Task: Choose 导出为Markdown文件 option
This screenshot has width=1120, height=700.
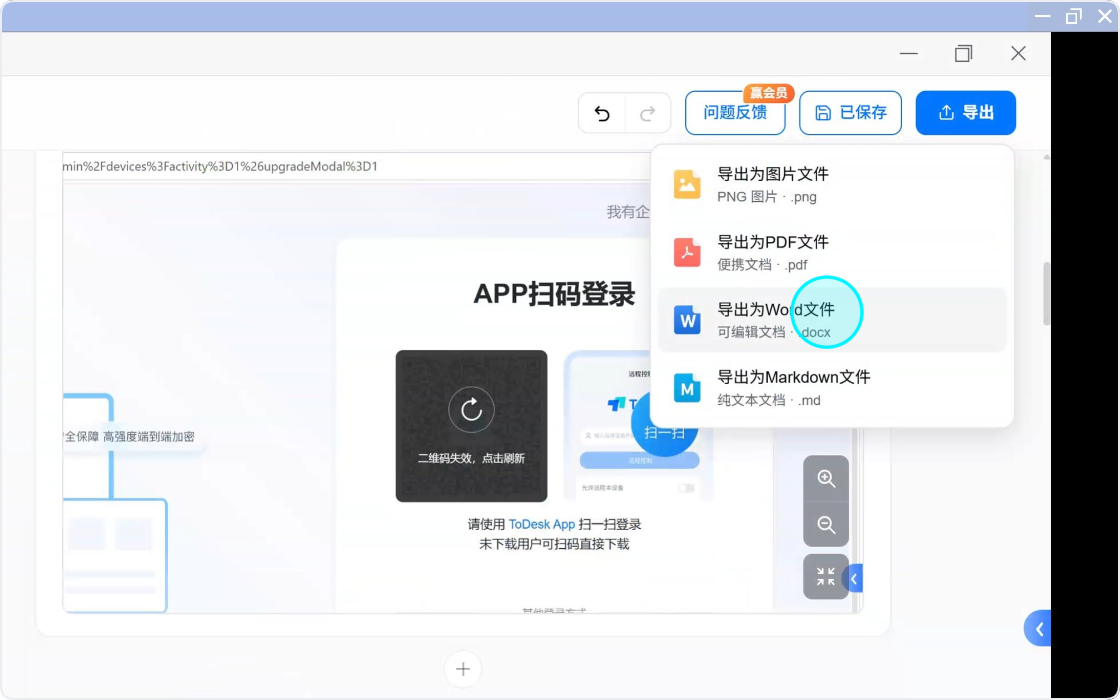Action: [x=832, y=388]
